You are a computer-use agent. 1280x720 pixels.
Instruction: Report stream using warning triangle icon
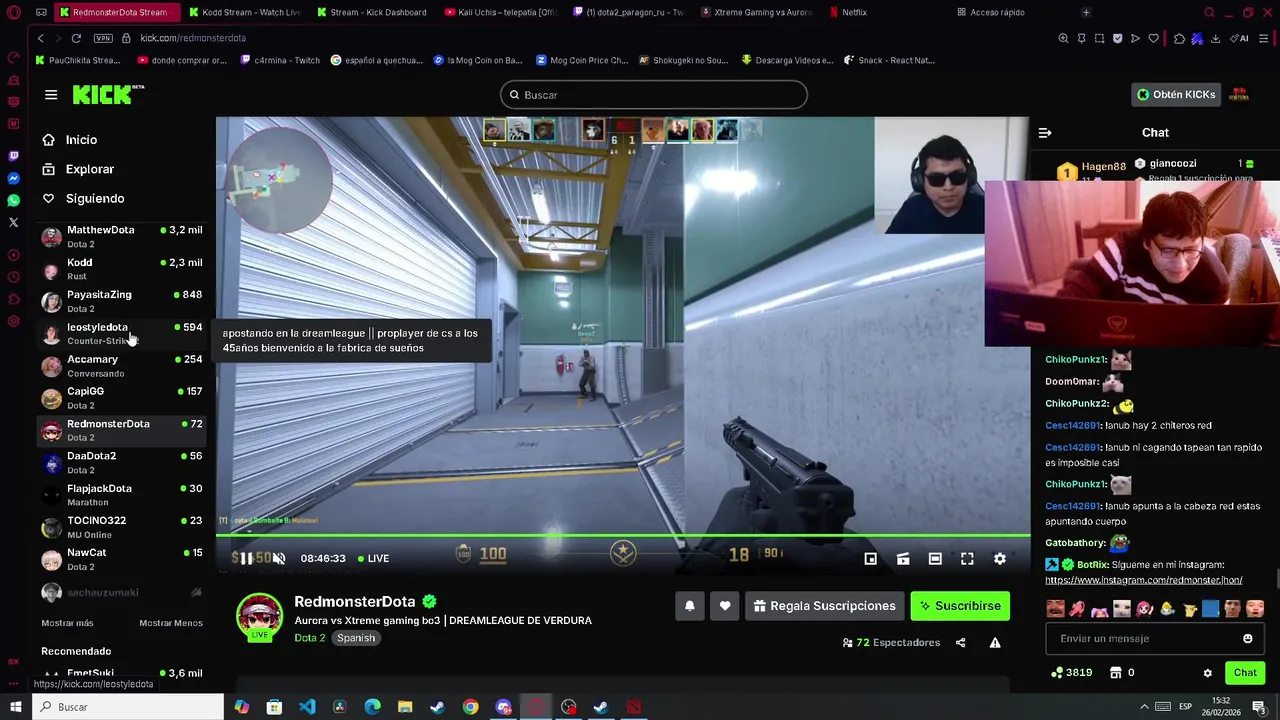click(995, 642)
